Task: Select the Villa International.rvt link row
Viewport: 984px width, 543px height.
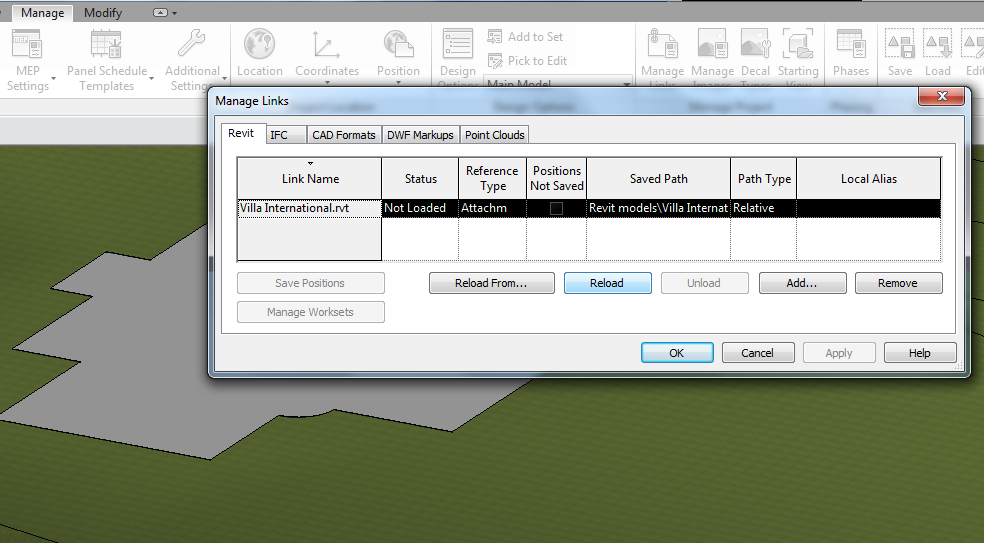Action: tap(308, 208)
